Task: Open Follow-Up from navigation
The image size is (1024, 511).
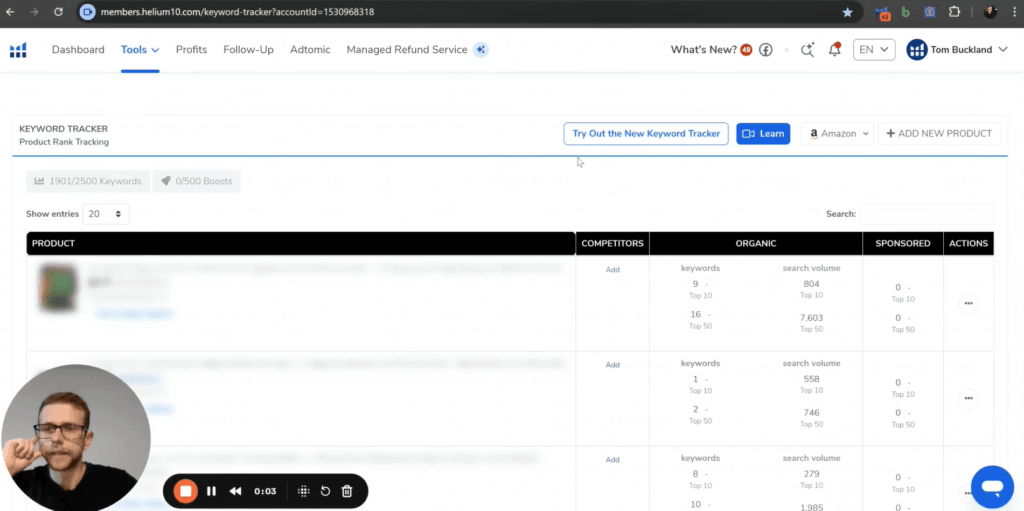Action: (248, 50)
